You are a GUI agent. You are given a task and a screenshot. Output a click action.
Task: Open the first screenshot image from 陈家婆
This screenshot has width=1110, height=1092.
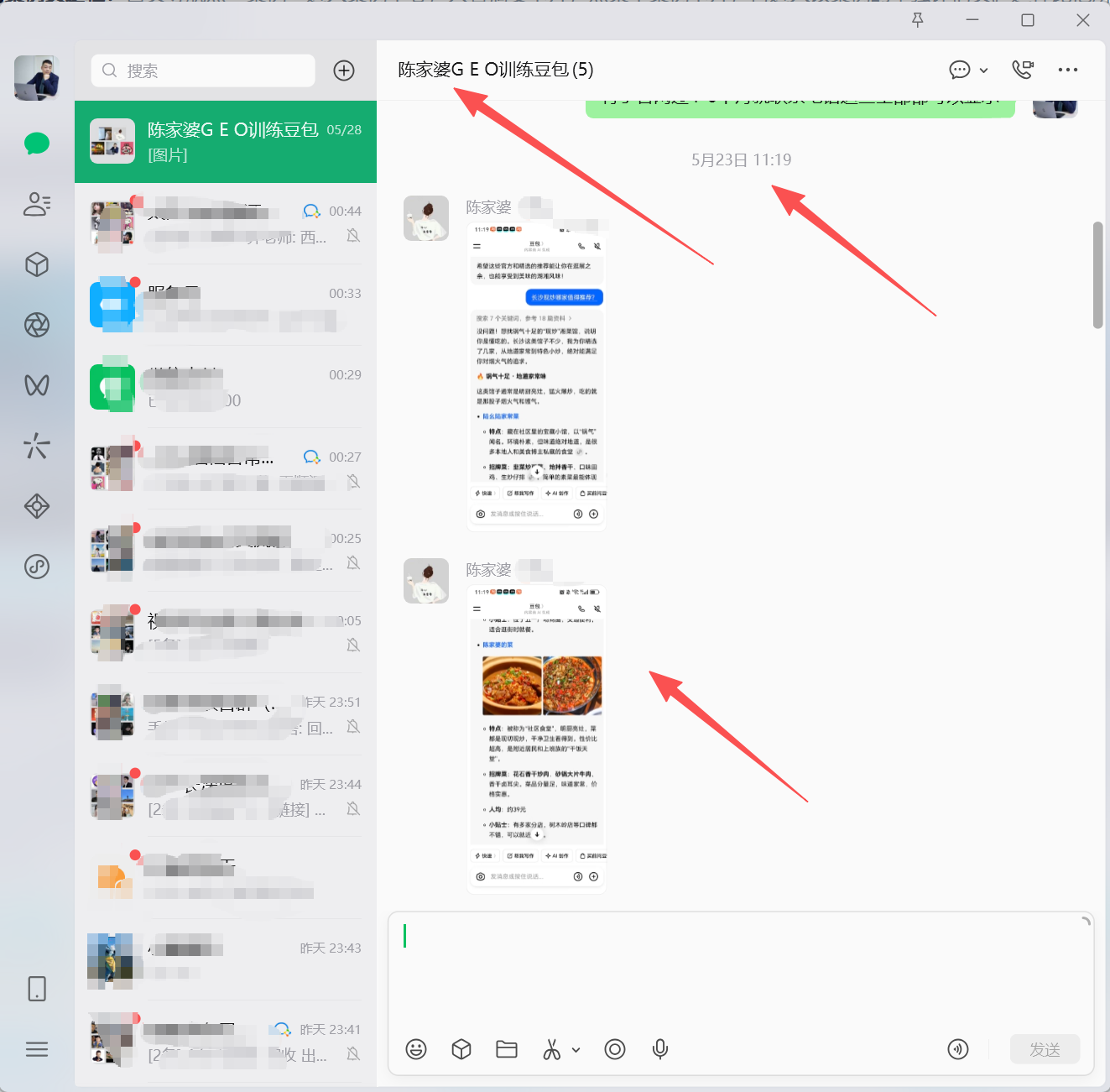537,376
